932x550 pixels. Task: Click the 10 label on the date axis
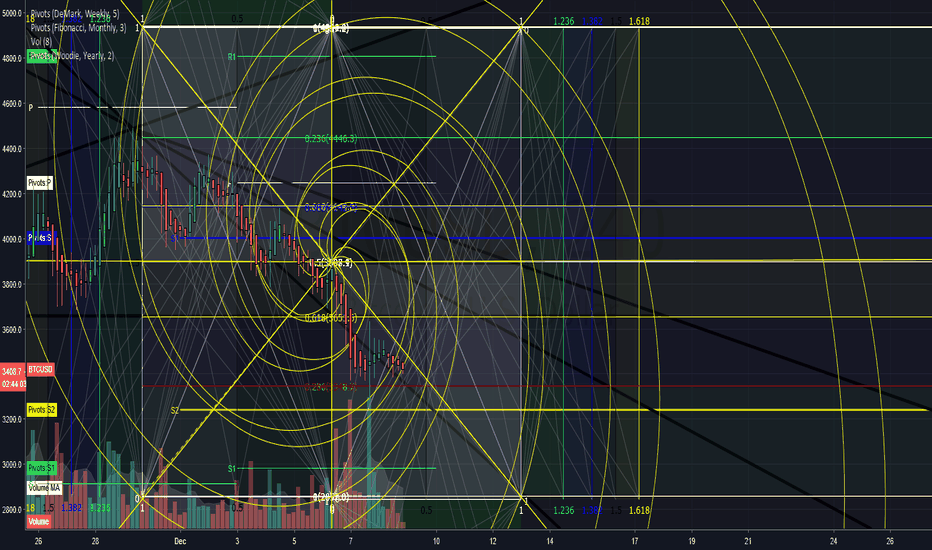pyautogui.click(x=436, y=541)
